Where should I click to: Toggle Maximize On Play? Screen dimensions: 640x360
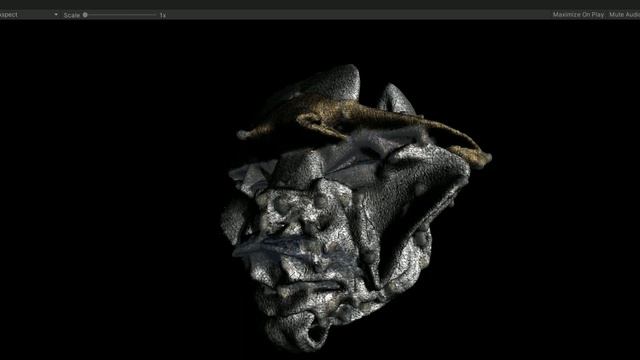click(578, 15)
